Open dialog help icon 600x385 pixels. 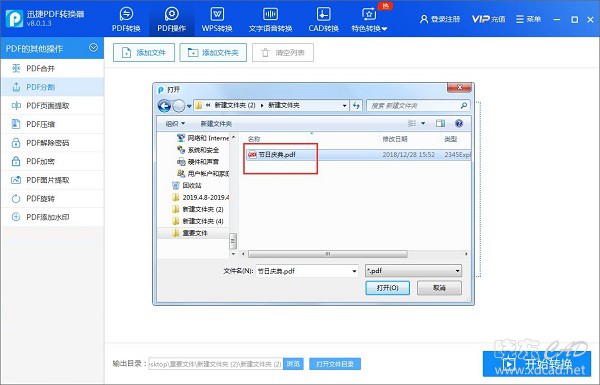(x=459, y=123)
